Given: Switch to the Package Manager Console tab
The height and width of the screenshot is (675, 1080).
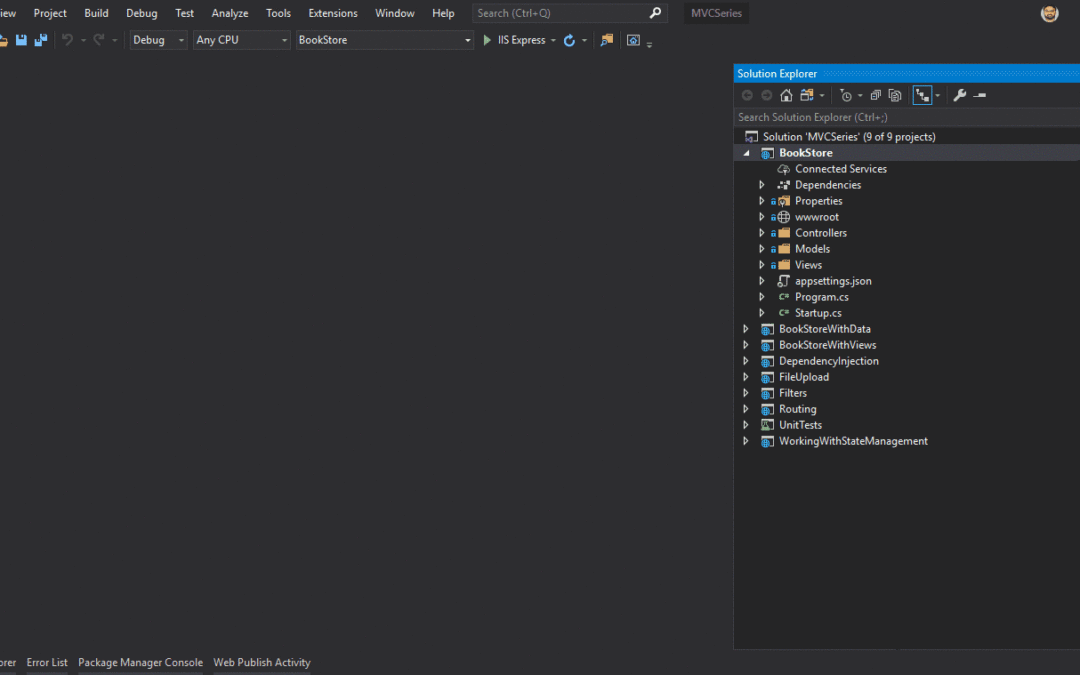Looking at the screenshot, I should [140, 662].
